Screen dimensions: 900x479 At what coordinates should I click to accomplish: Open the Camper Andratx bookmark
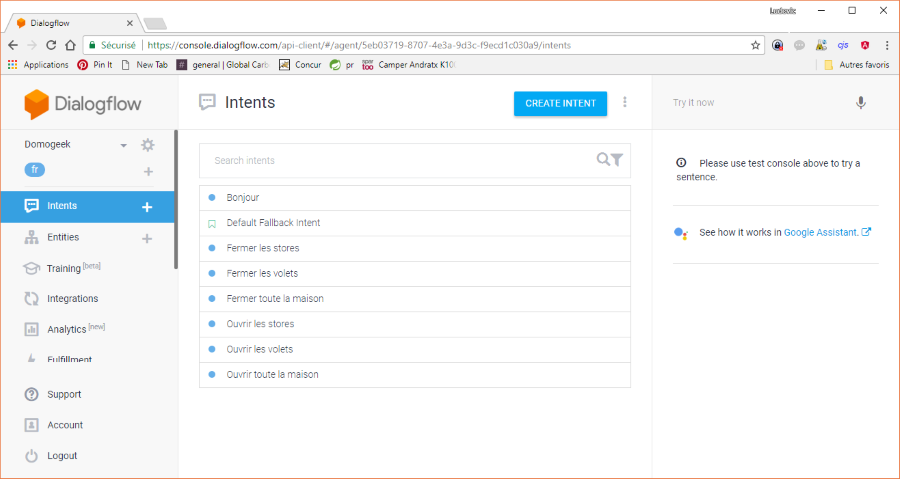[409, 65]
